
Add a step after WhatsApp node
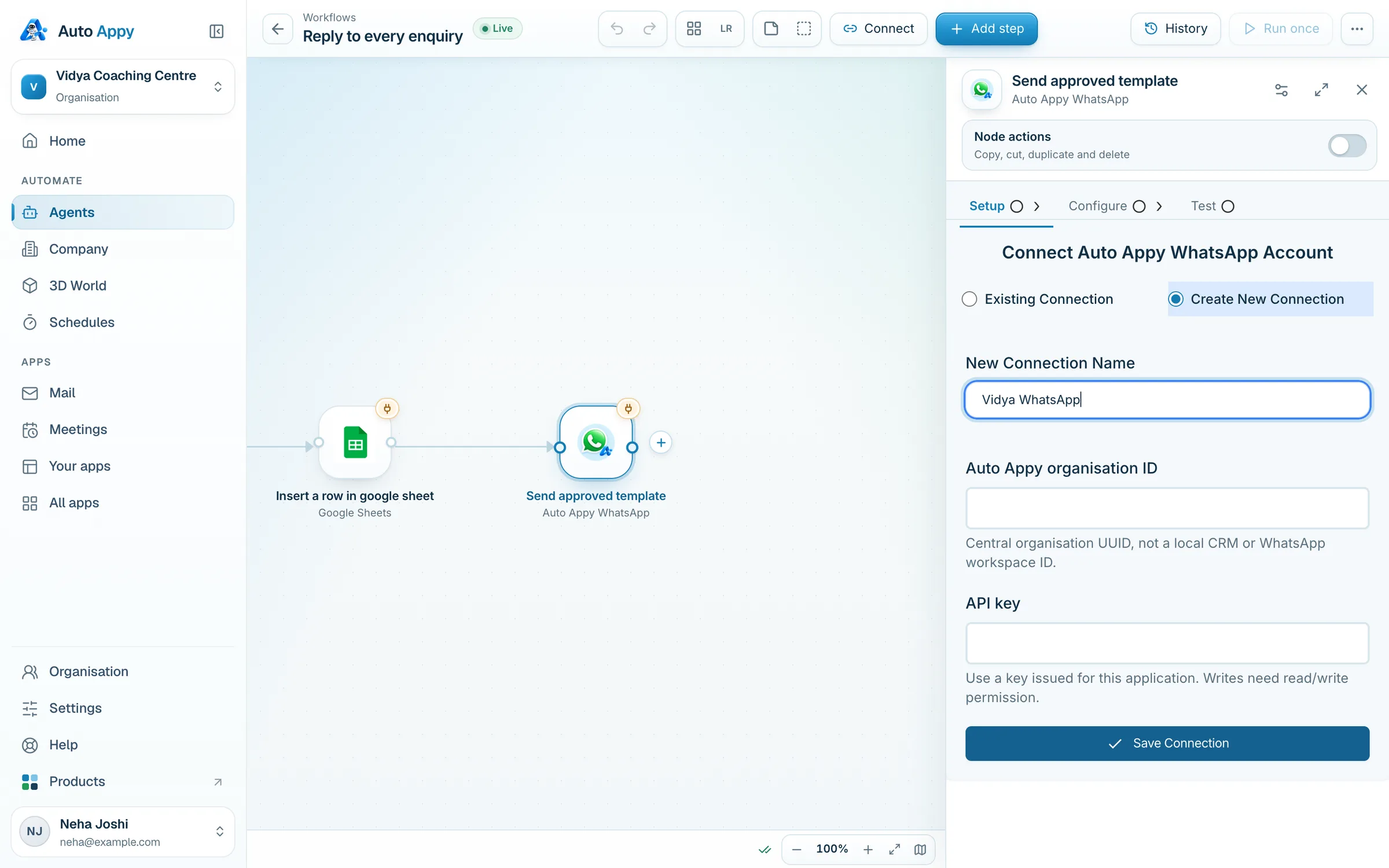point(660,443)
